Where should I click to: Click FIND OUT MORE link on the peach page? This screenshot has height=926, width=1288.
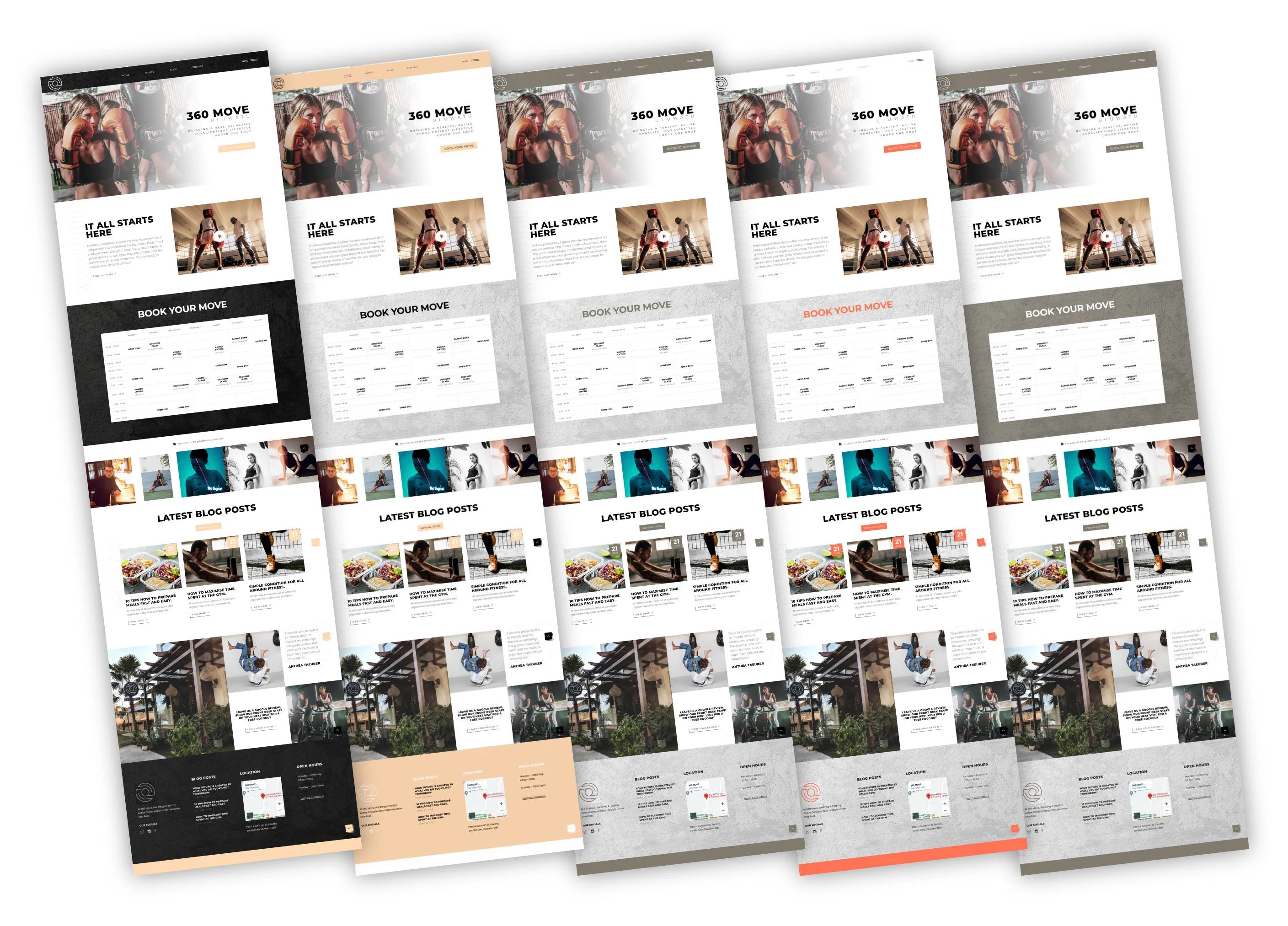[x=326, y=275]
